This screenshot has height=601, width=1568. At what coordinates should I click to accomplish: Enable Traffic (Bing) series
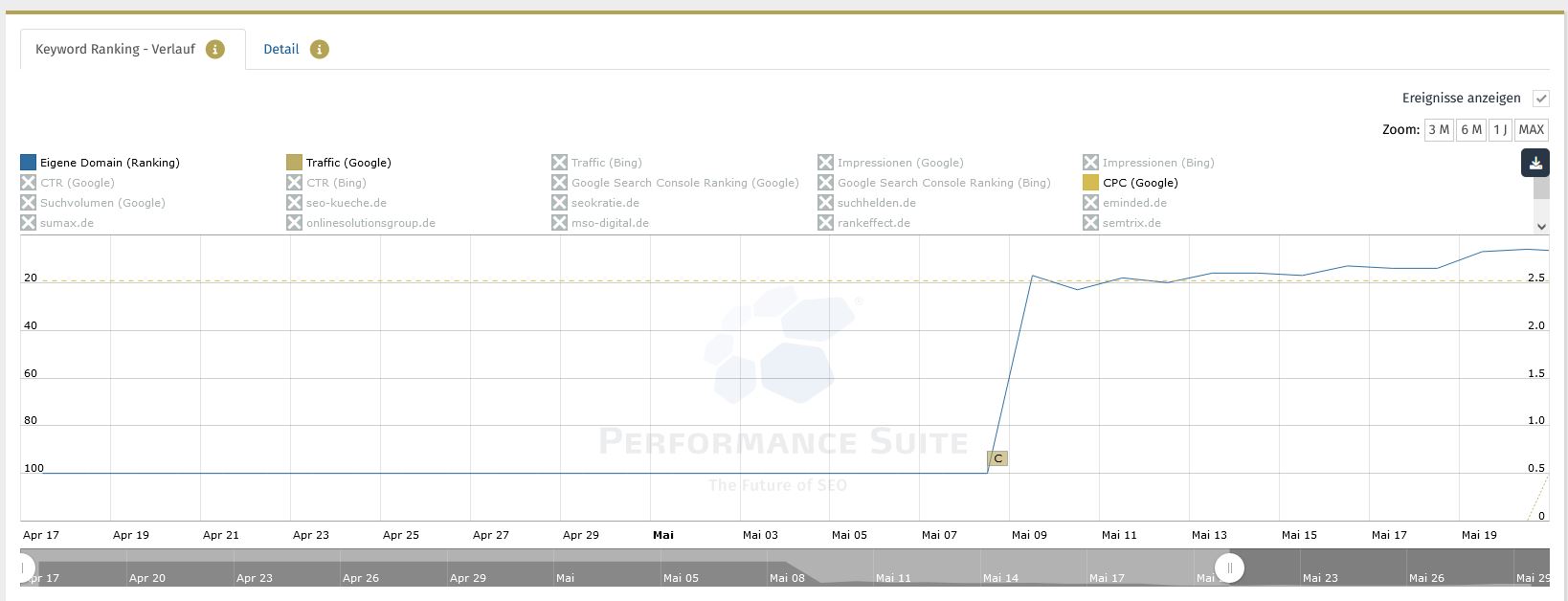tap(596, 163)
